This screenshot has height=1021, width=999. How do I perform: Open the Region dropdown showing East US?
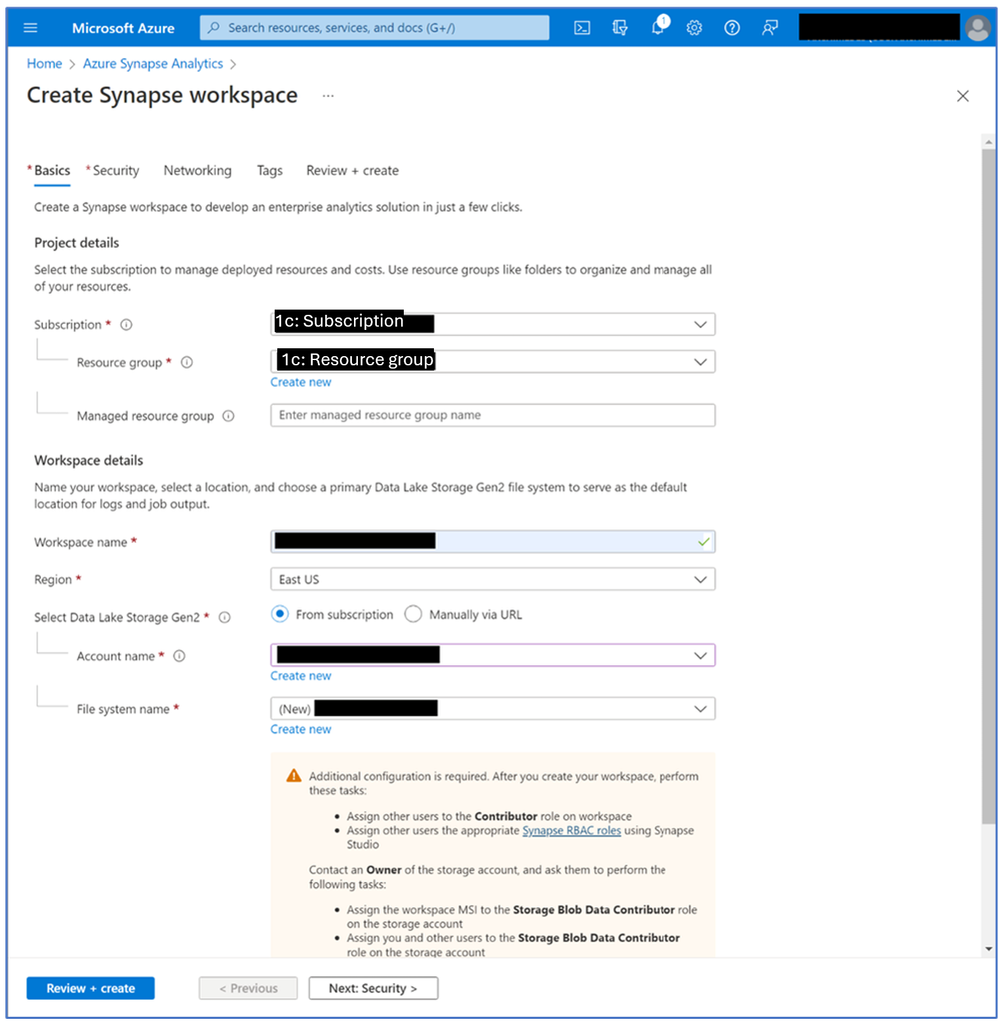point(492,579)
